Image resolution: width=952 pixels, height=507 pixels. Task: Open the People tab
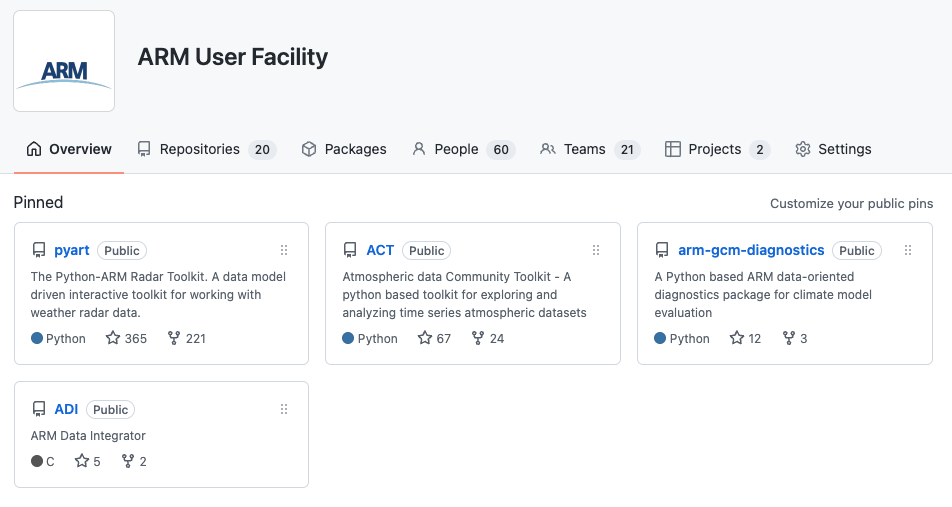pos(463,149)
